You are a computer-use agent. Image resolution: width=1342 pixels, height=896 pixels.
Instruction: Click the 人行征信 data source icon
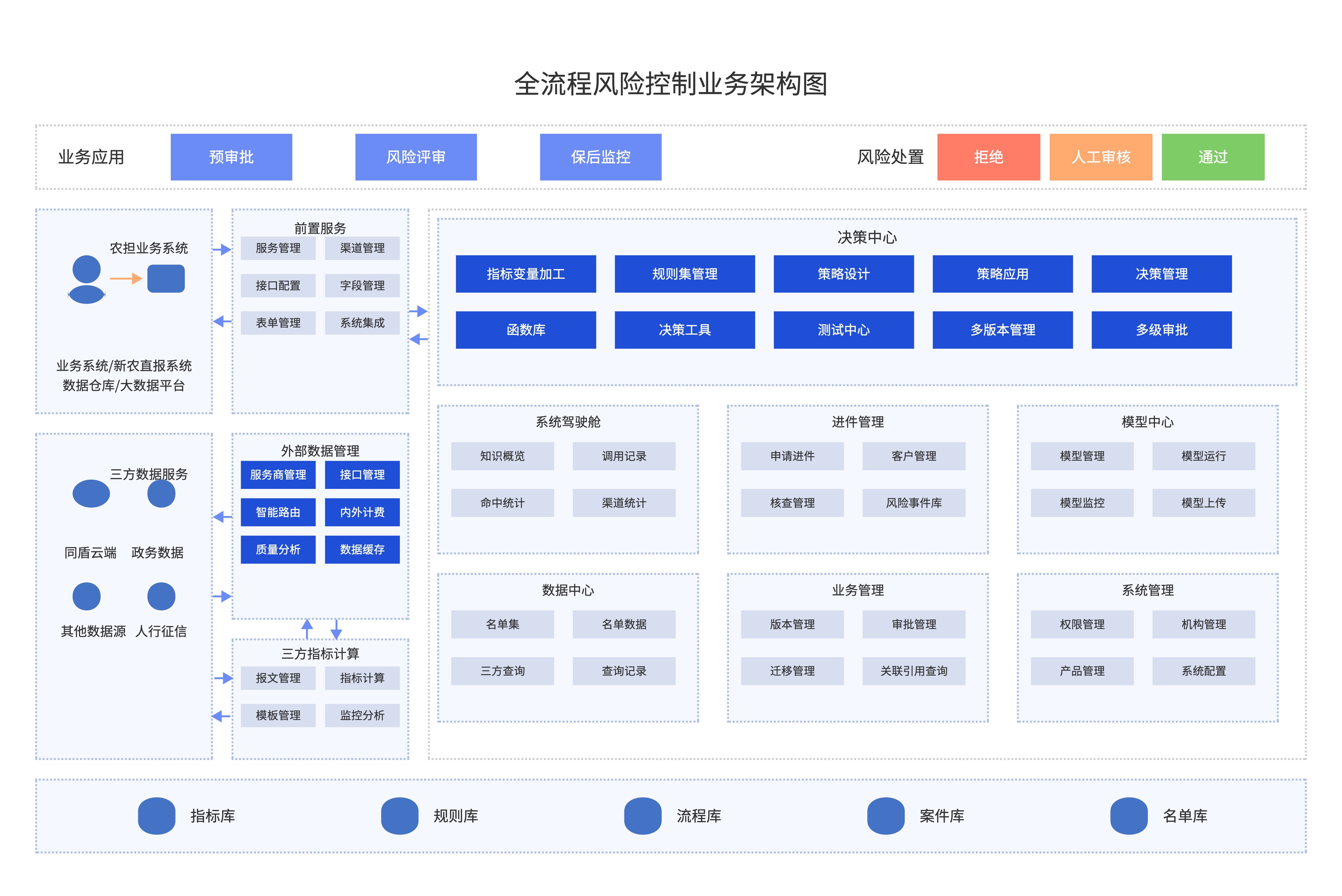click(162, 595)
